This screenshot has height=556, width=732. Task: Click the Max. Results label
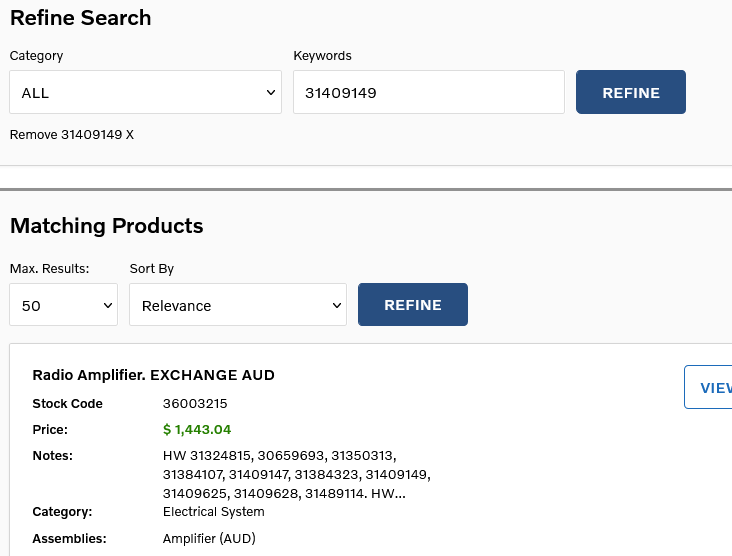[49, 269]
